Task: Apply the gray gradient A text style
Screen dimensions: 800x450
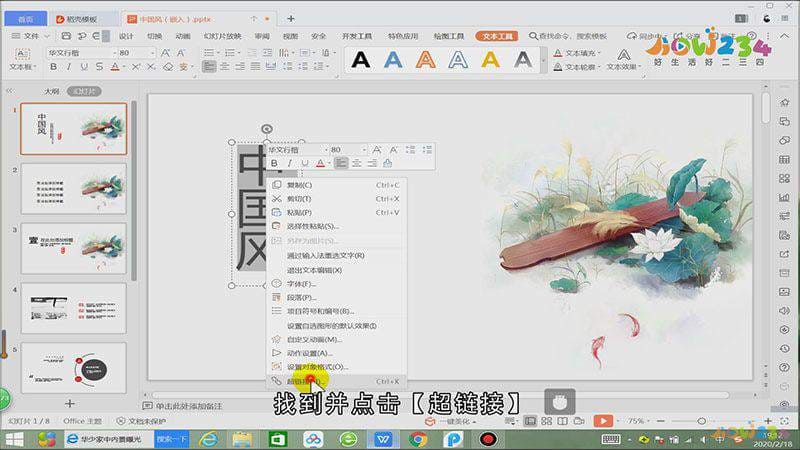Action: (x=523, y=60)
